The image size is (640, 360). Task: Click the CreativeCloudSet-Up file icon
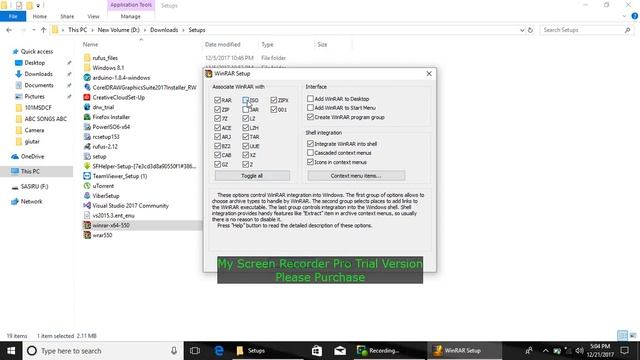click(x=87, y=97)
